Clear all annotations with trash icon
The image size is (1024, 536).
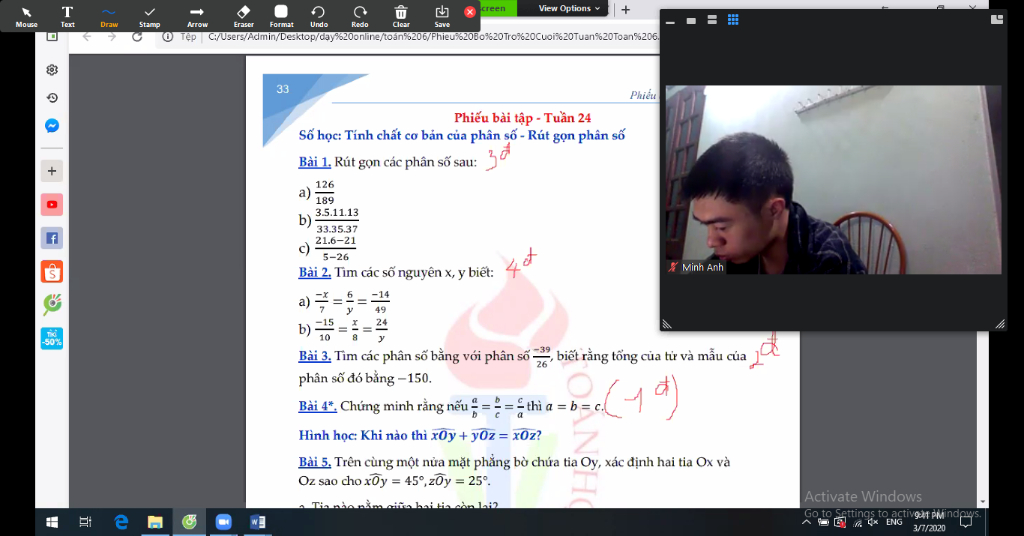[x=401, y=16]
